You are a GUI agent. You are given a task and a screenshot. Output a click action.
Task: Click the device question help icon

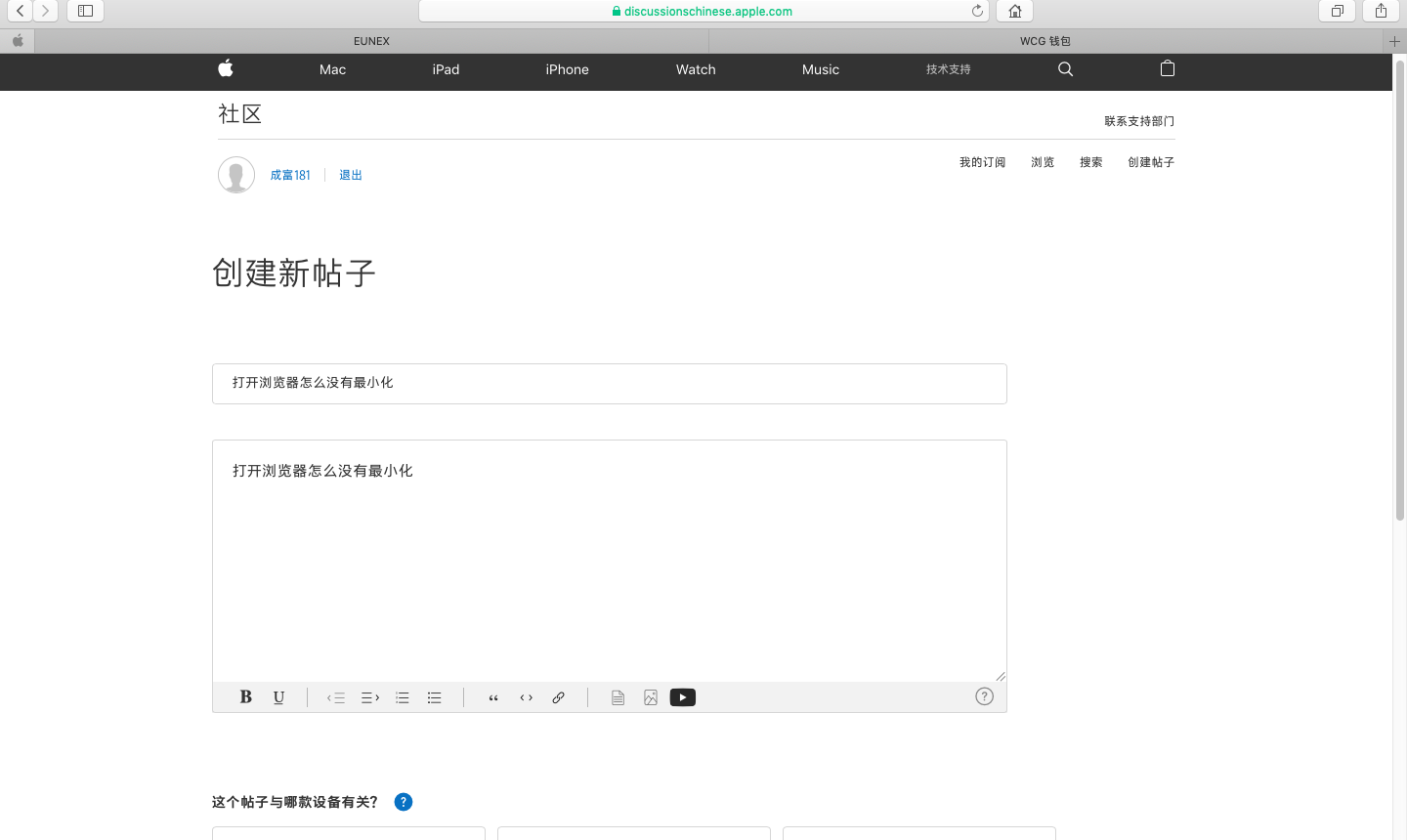[404, 802]
